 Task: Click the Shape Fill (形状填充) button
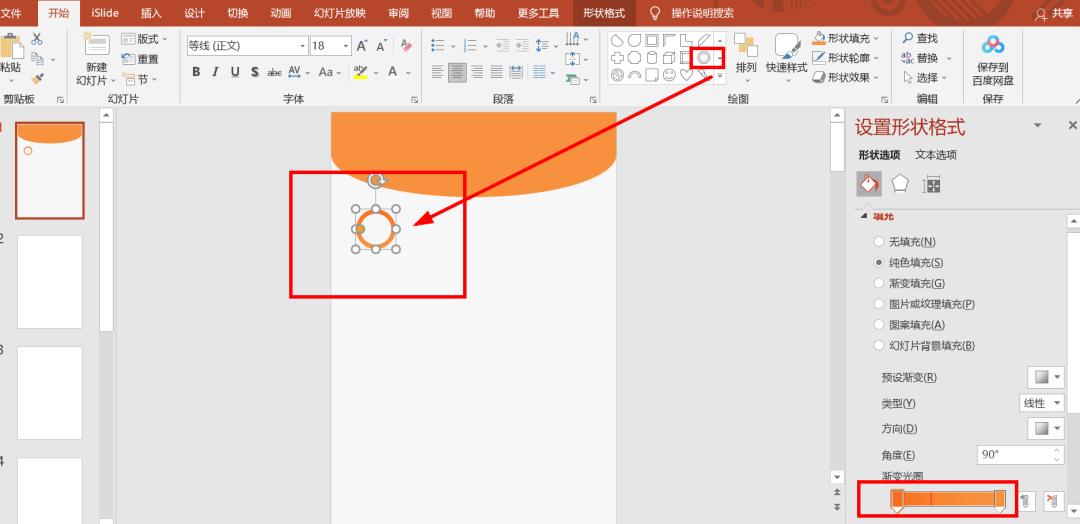point(846,39)
